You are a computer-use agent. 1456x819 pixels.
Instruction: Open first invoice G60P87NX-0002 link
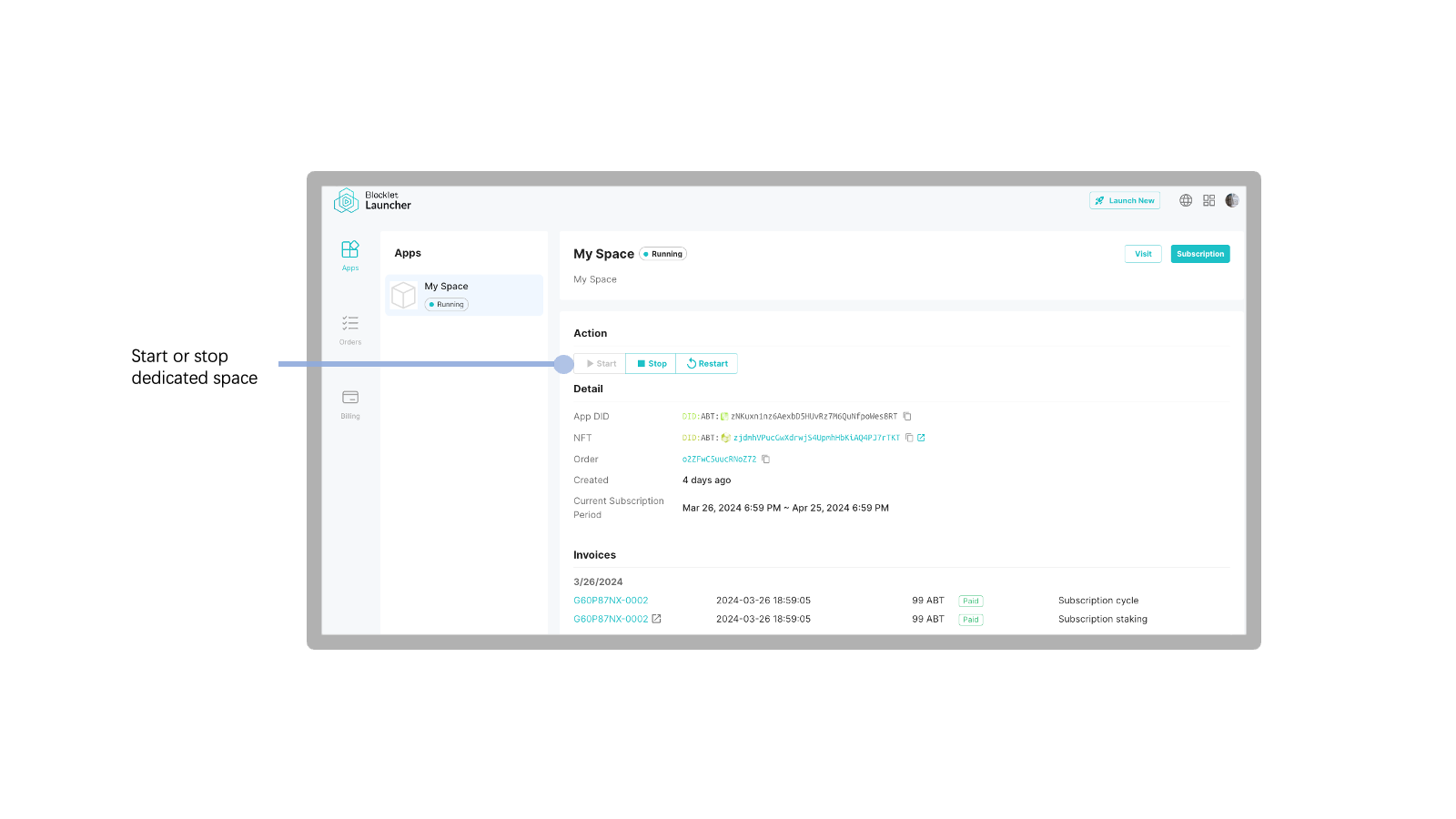click(611, 601)
